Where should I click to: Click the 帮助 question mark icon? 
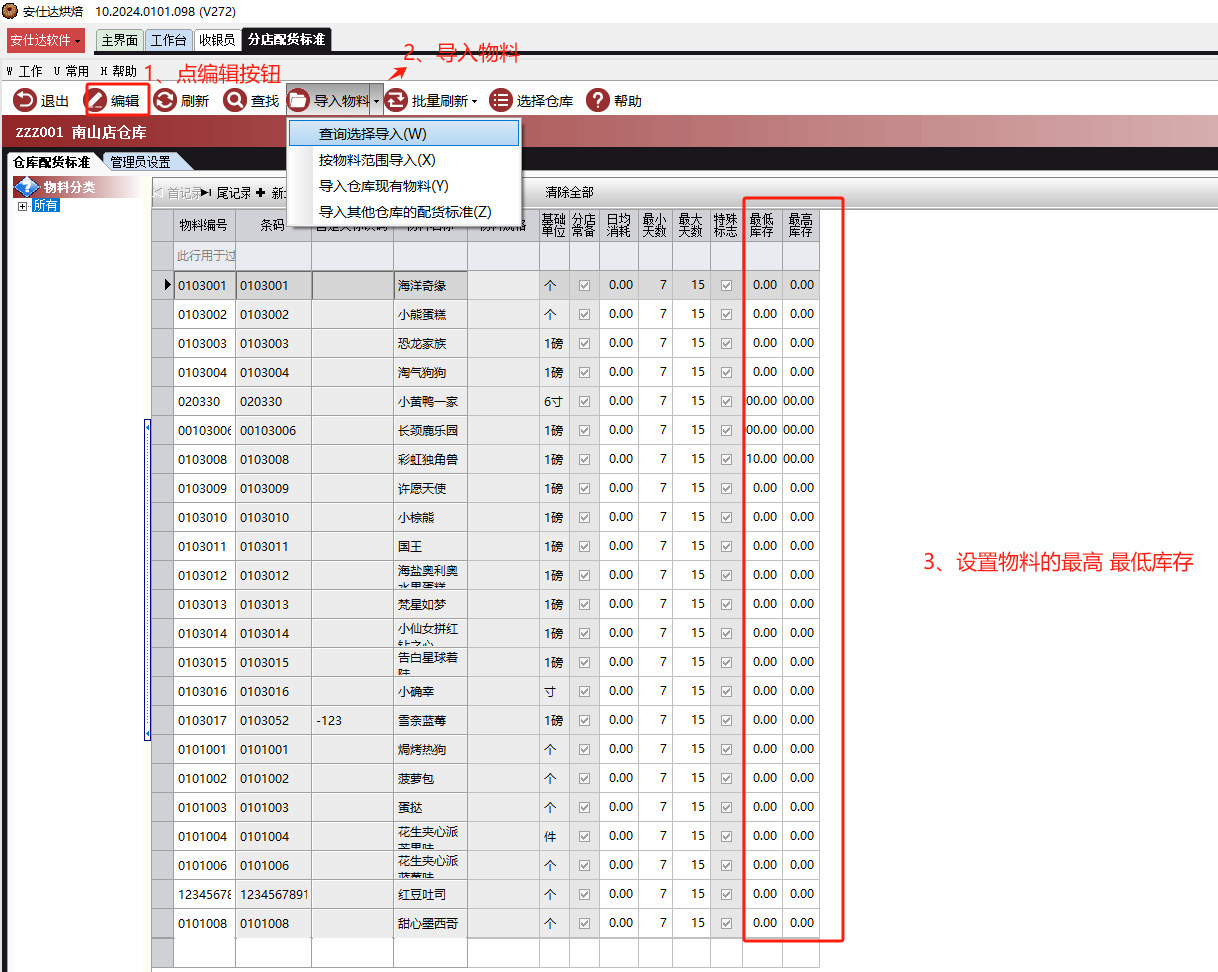click(x=598, y=100)
